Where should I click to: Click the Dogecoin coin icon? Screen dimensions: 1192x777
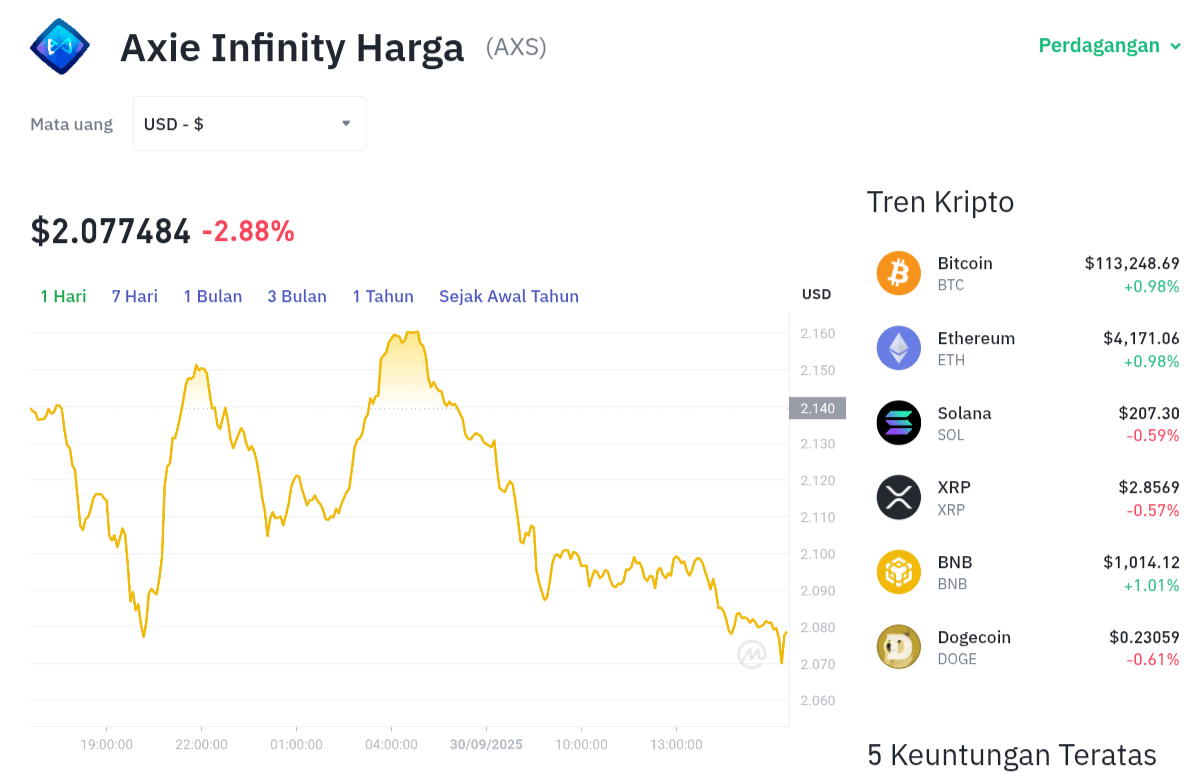898,647
